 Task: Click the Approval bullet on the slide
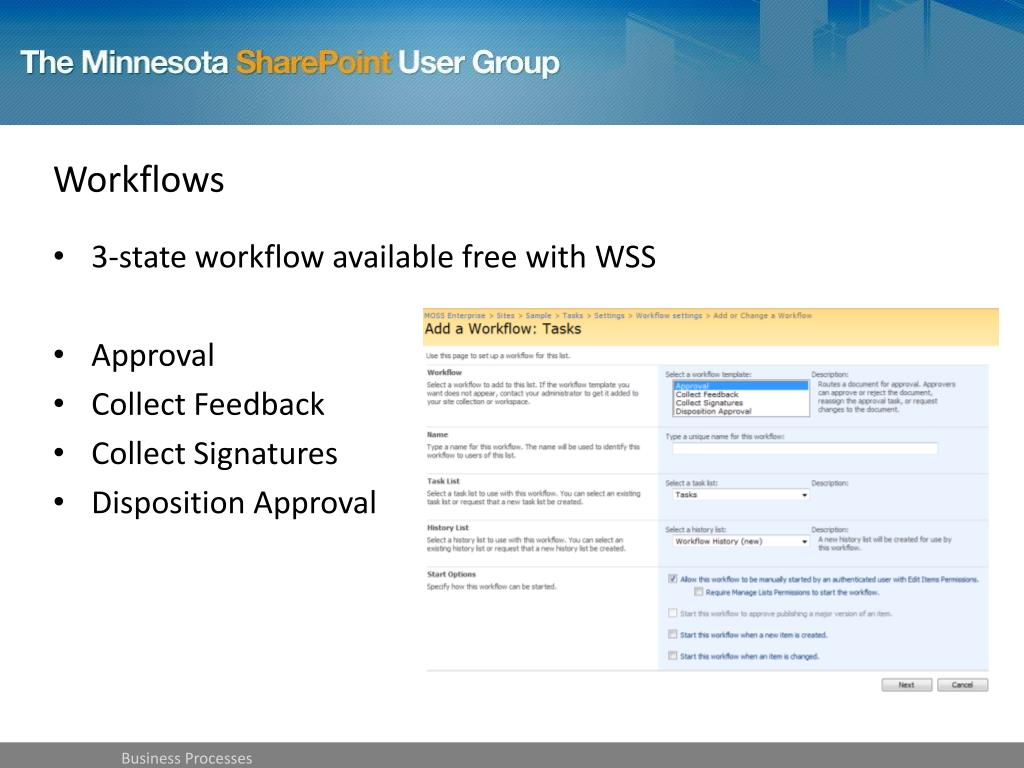tap(153, 356)
